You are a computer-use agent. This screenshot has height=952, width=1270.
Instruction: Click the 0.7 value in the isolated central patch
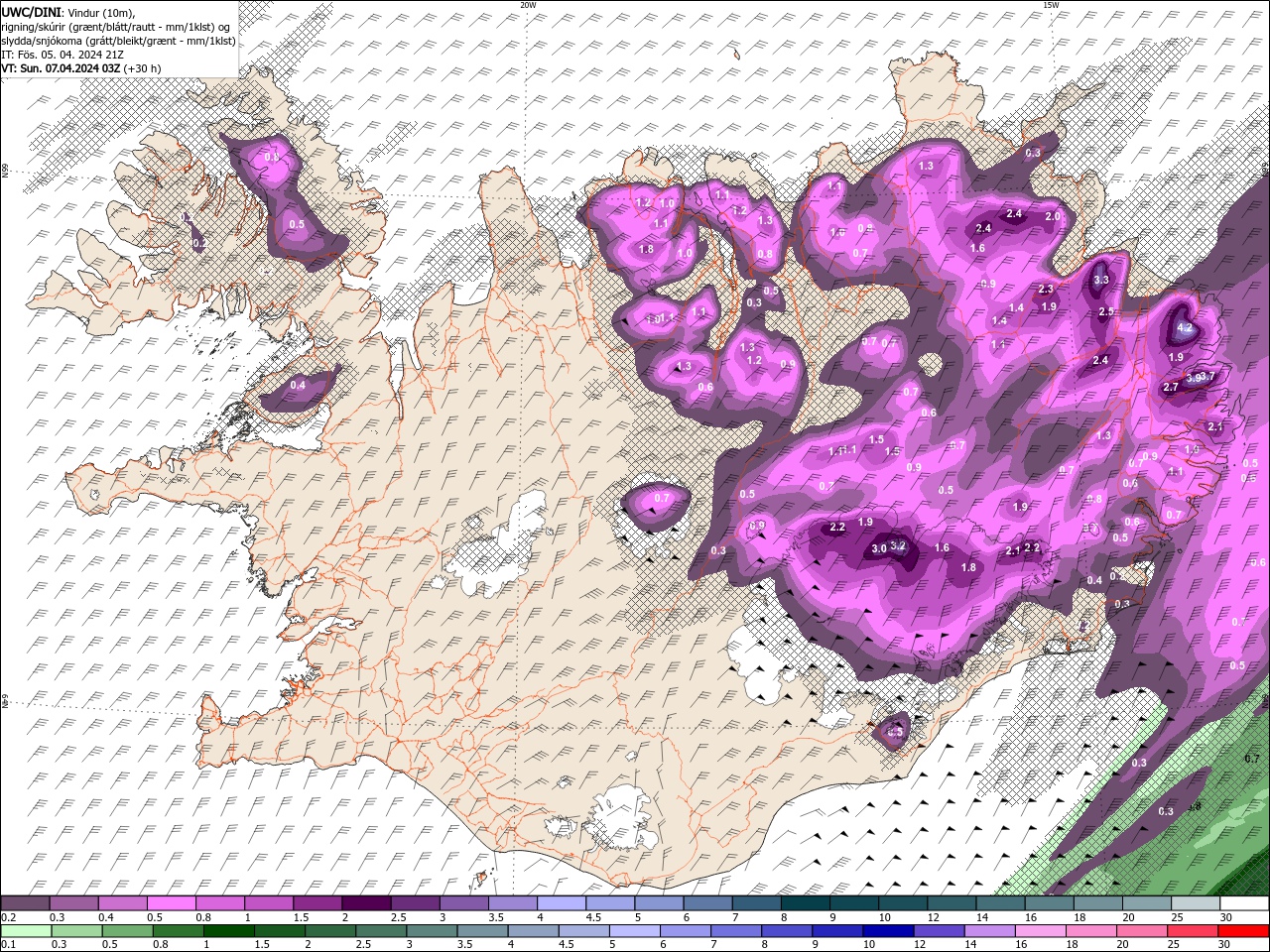point(663,498)
